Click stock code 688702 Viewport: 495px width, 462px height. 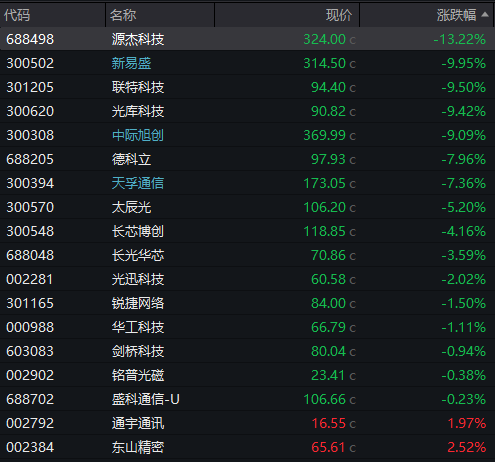30,399
